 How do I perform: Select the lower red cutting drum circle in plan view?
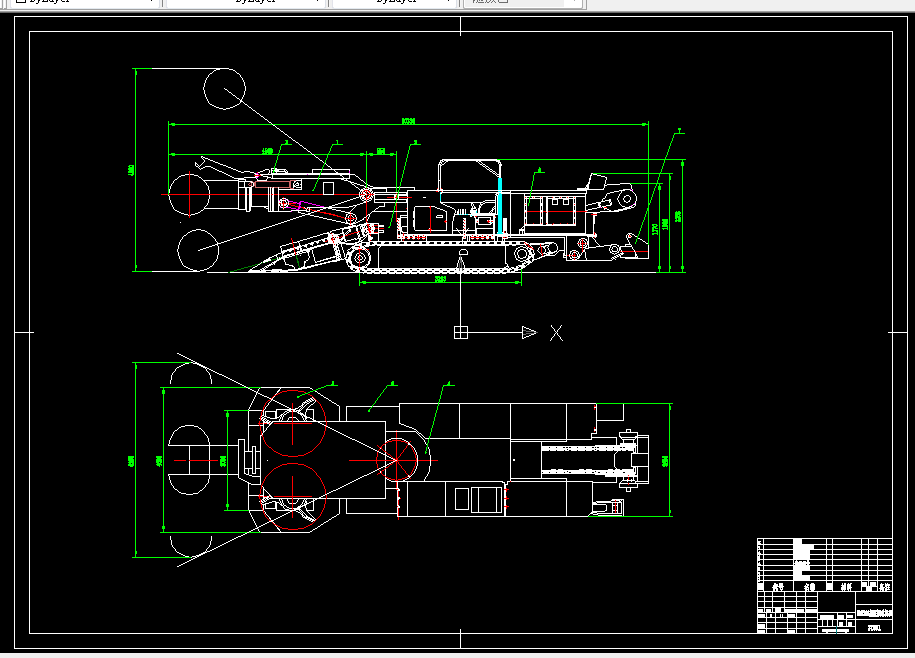[293, 497]
